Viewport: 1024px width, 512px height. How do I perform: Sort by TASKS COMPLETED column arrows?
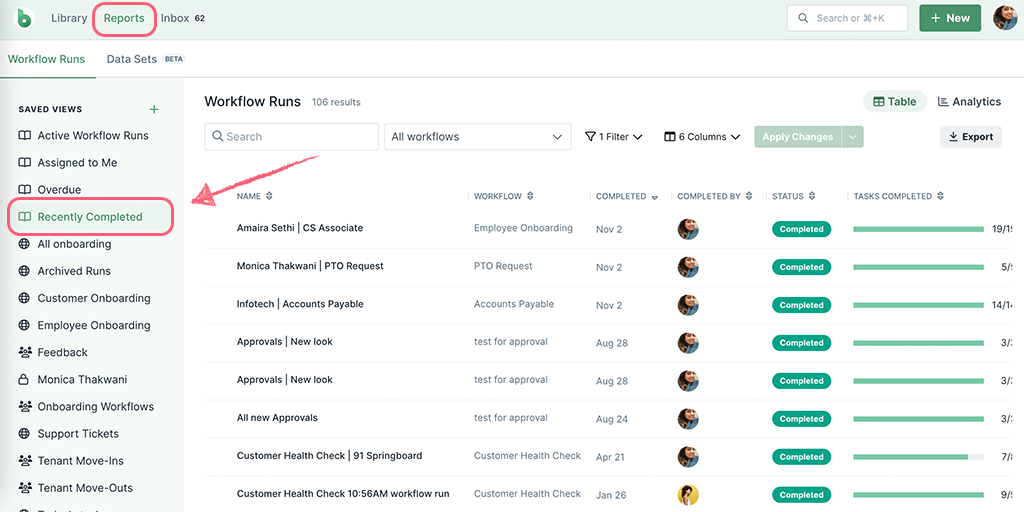940,196
